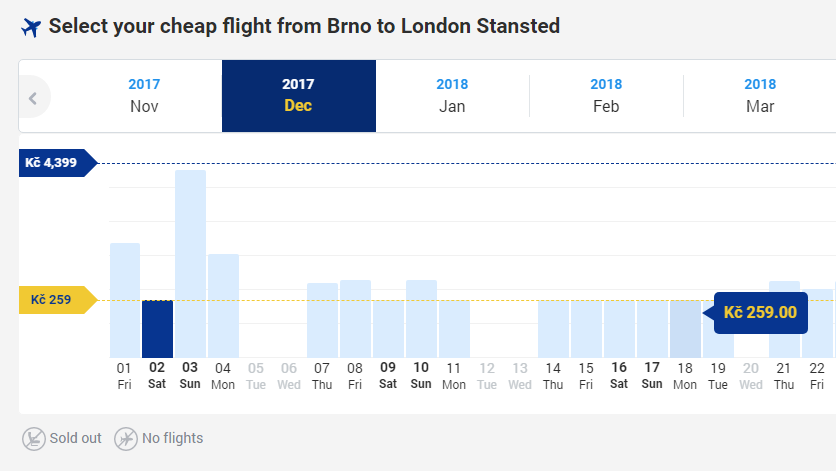Open the 2018 Jan month tab

[452, 96]
